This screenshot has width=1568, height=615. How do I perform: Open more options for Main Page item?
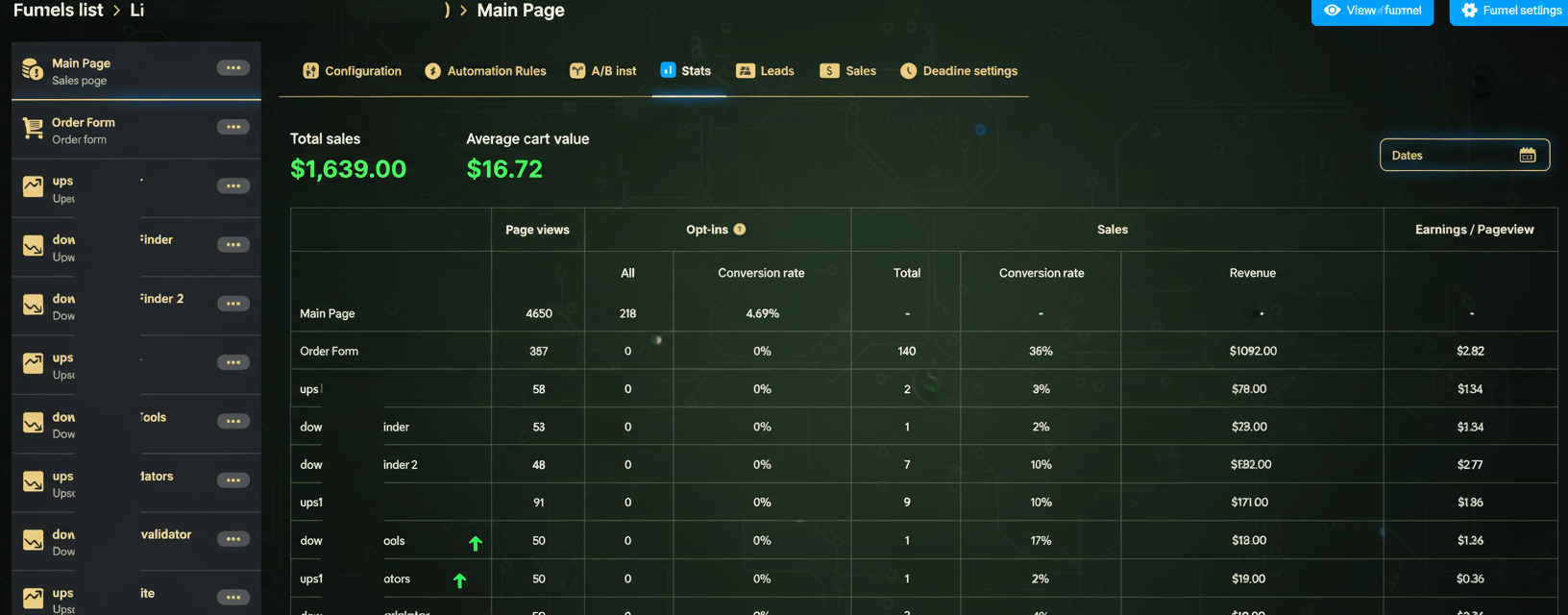pos(233,67)
